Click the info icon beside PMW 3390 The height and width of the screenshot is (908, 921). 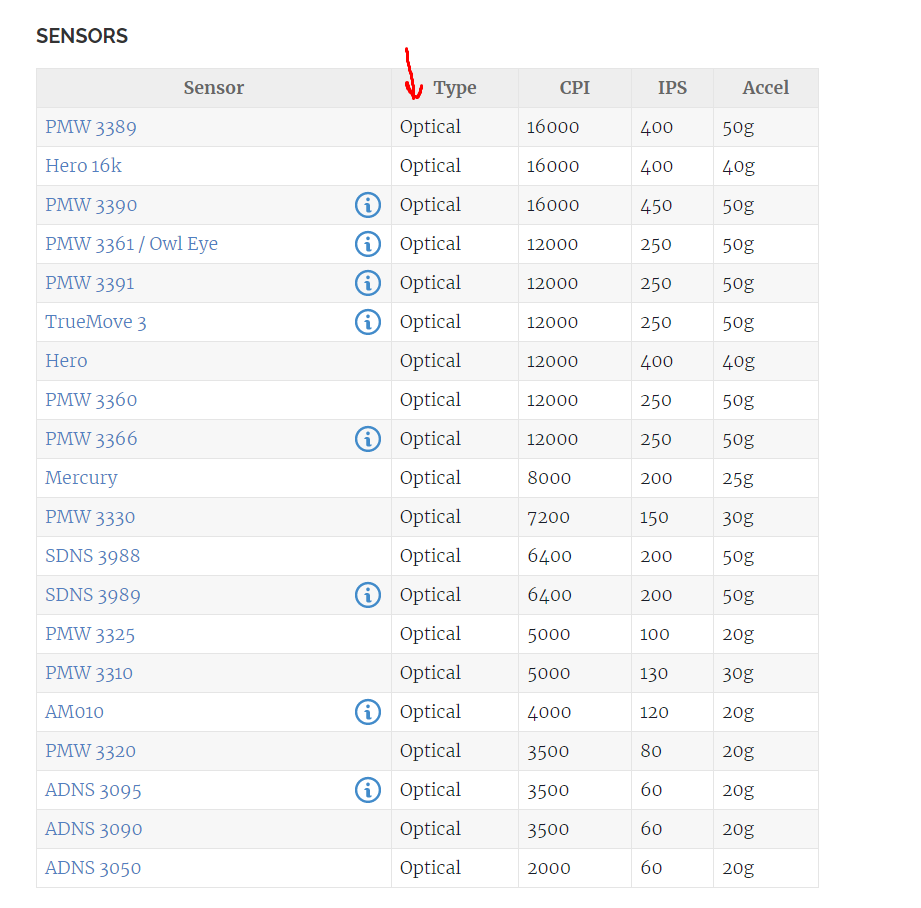tap(368, 205)
